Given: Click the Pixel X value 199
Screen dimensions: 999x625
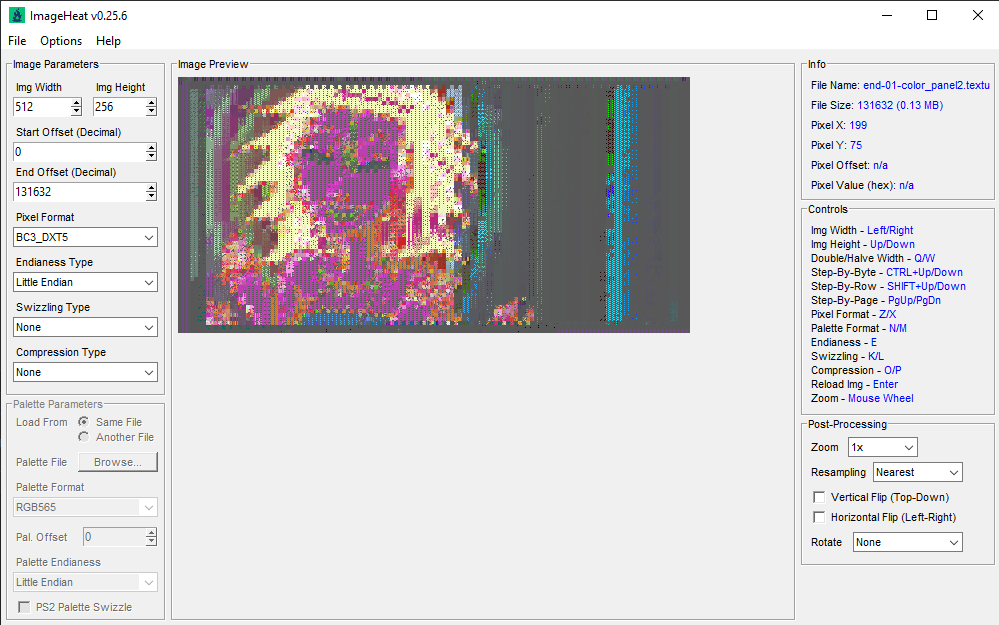Looking at the screenshot, I should pos(858,125).
